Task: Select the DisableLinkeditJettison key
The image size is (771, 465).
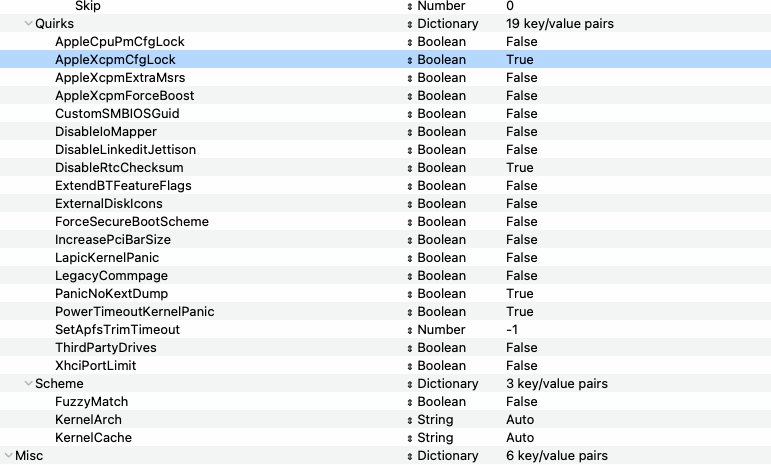Action: (125, 149)
